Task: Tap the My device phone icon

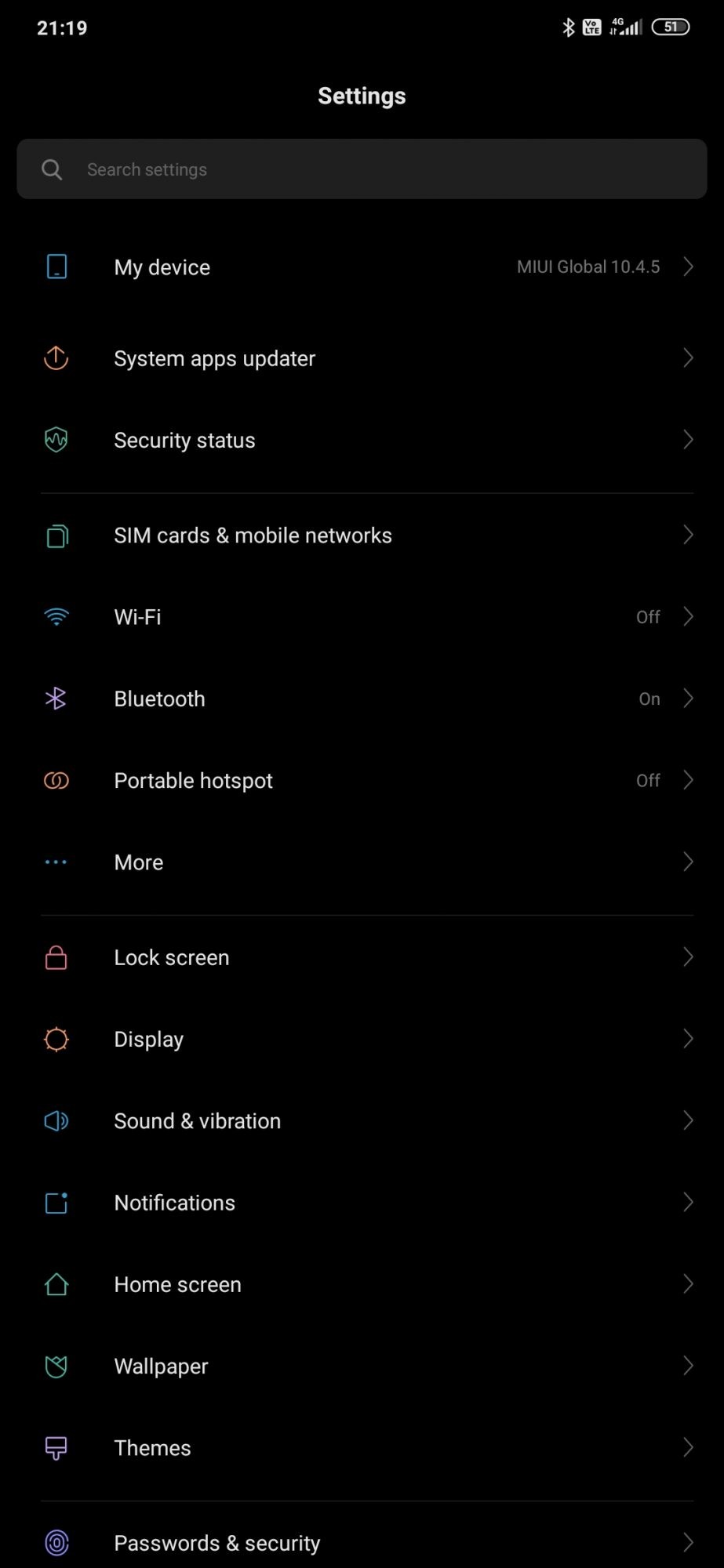Action: tap(56, 267)
